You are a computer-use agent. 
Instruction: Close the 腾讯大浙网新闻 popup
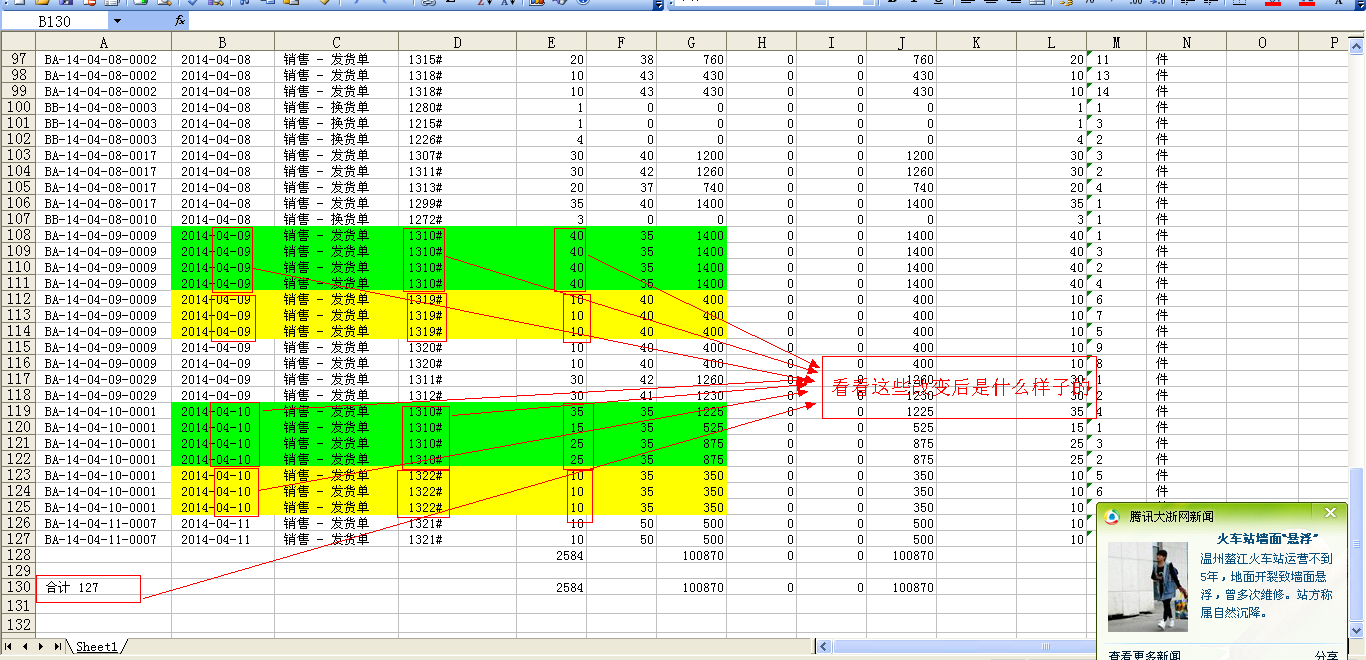point(1329,513)
